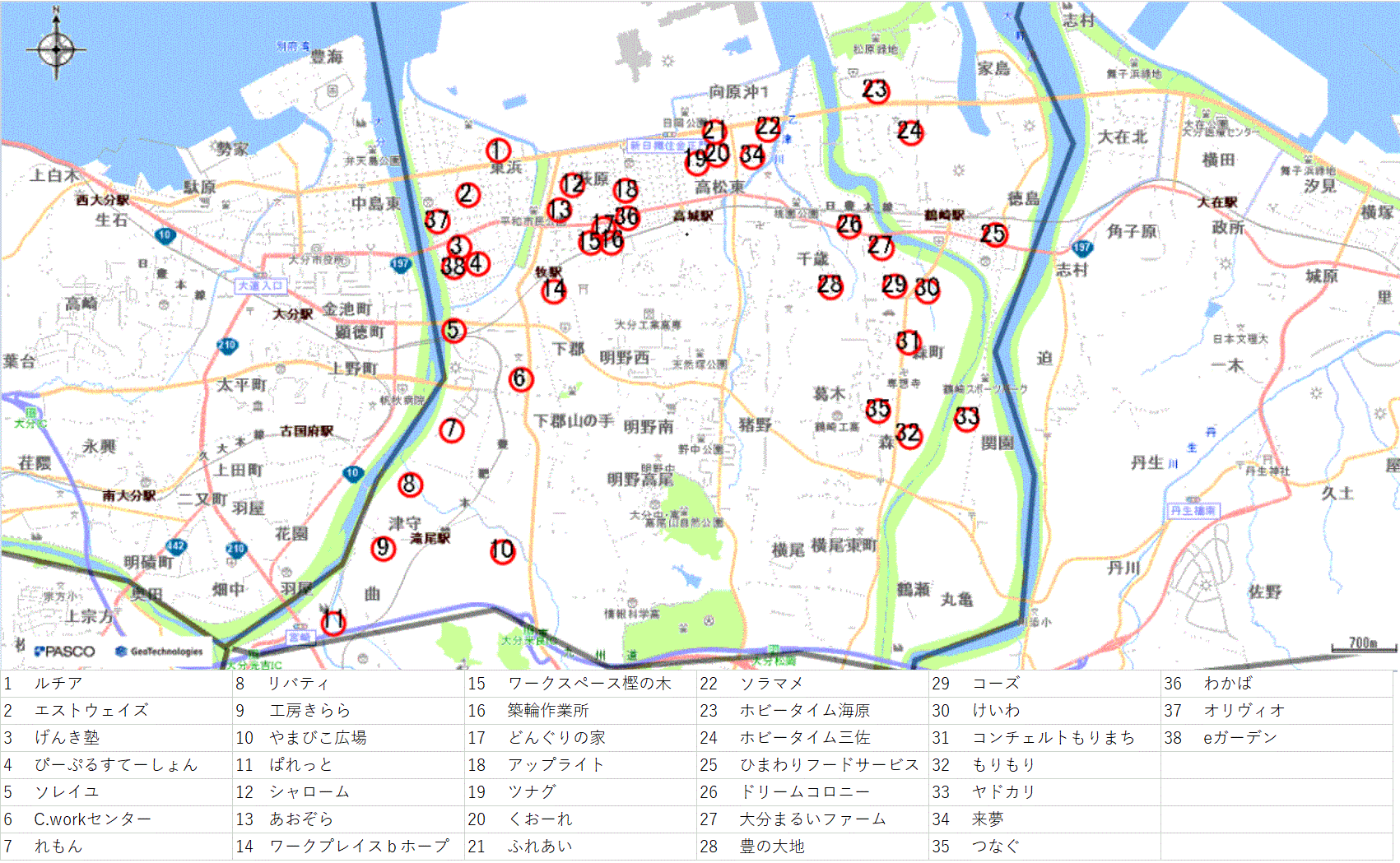
Task: Select legend entry ぴーぷるすてーしょん
Action: [x=116, y=764]
